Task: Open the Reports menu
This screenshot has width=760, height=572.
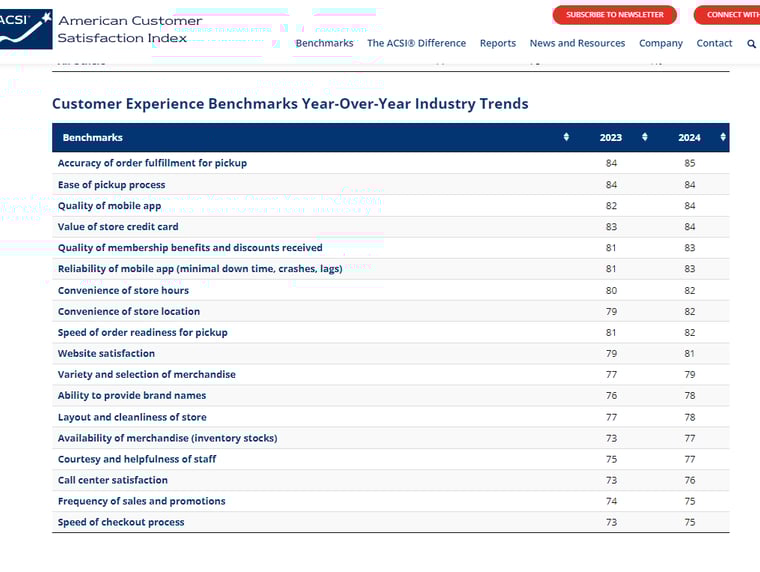Action: point(498,43)
